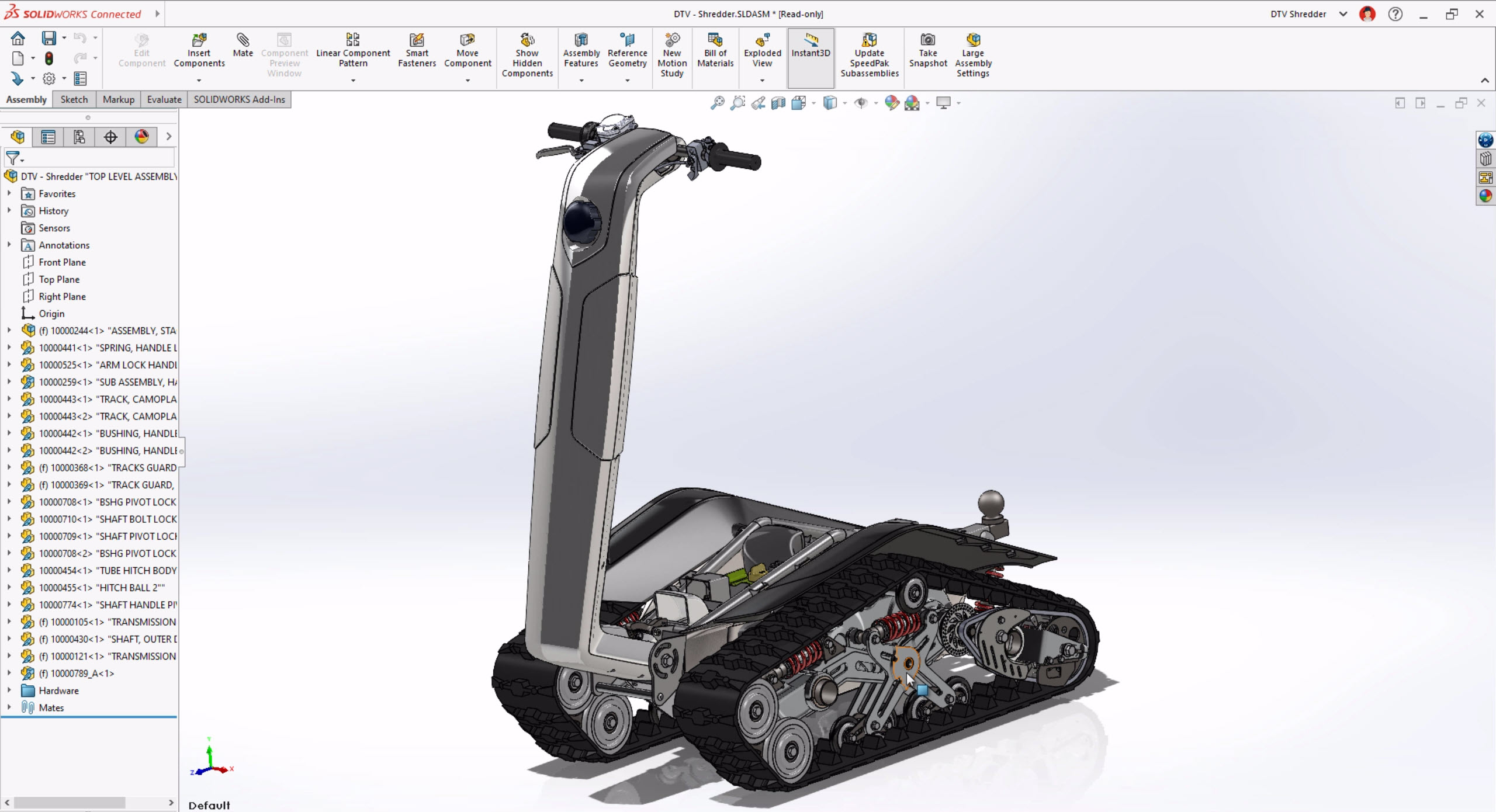This screenshot has width=1496, height=812.
Task: Click the Mate tool icon
Action: point(243,40)
